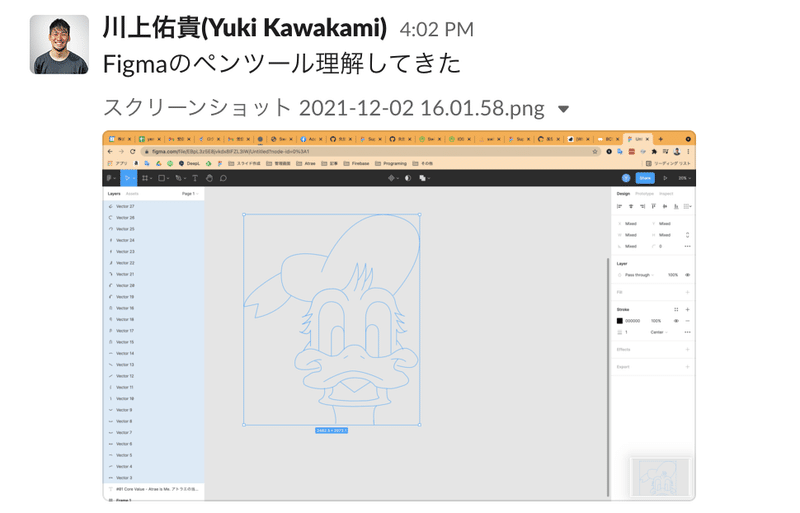Open the Pass through blend mode dropdown
Screen dimensions: 800x513
pos(639,275)
